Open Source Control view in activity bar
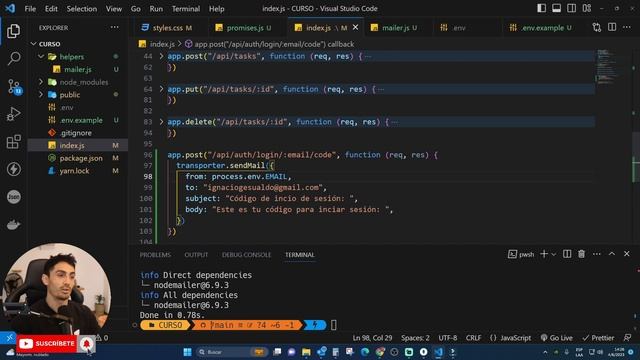Viewport: 640px width, 360px height. 13,87
